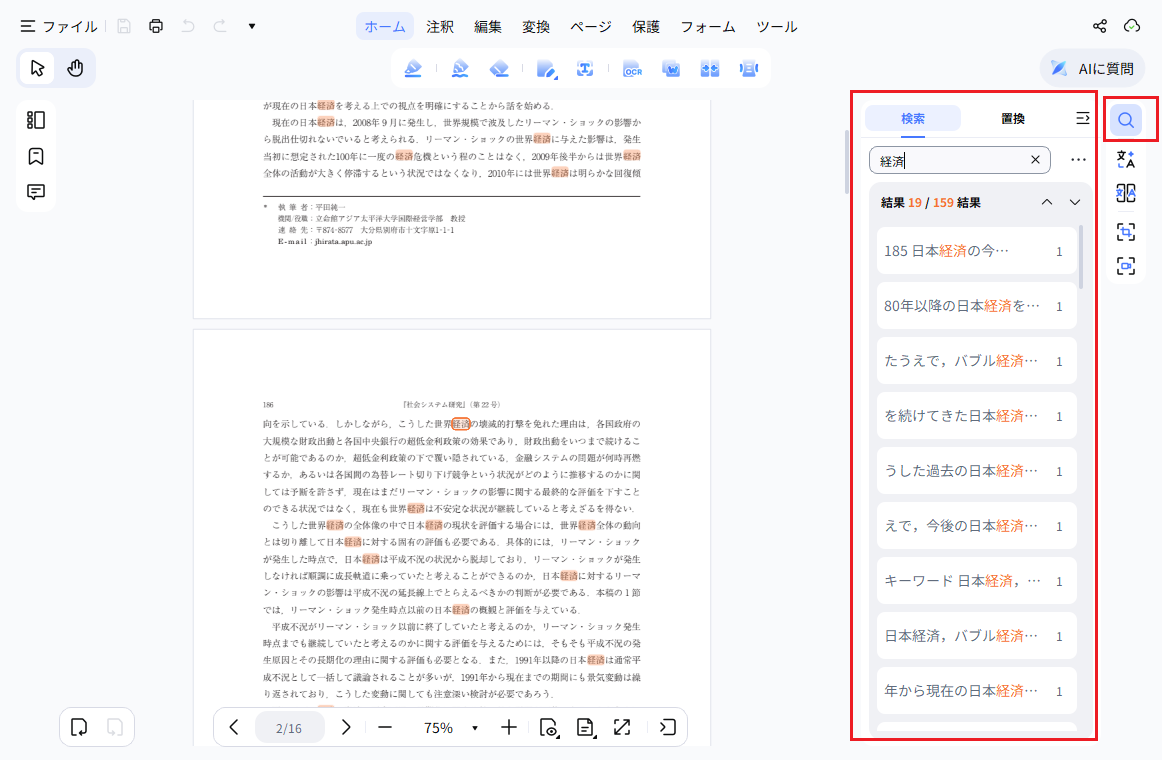This screenshot has height=760, width=1162.
Task: Click the undo arrow icon
Action: (188, 27)
